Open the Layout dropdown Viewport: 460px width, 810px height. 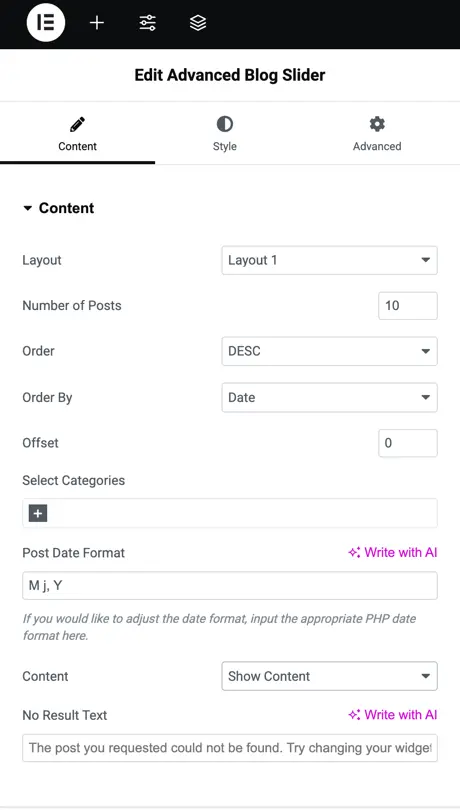coord(330,260)
